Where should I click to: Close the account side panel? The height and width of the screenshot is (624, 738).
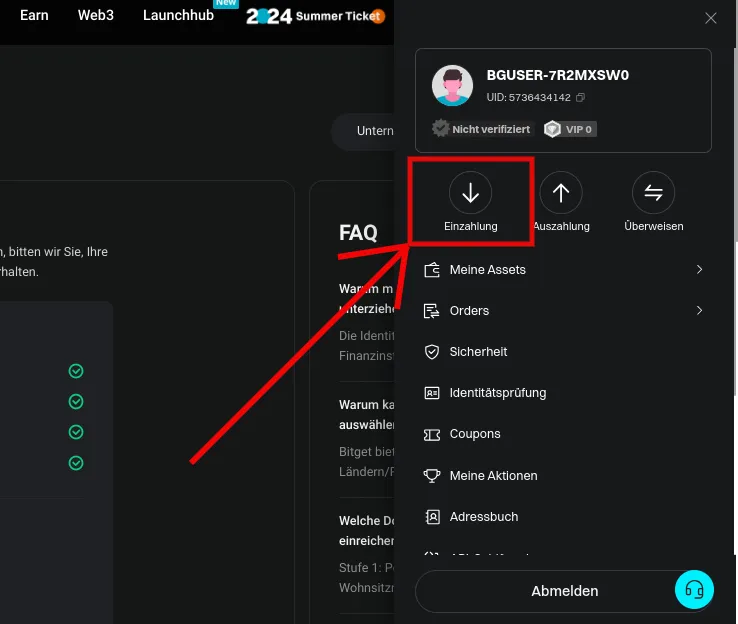point(711,18)
